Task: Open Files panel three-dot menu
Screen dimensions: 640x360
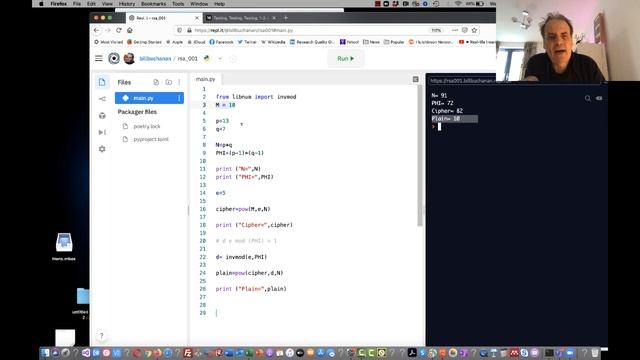Action: 179,82
